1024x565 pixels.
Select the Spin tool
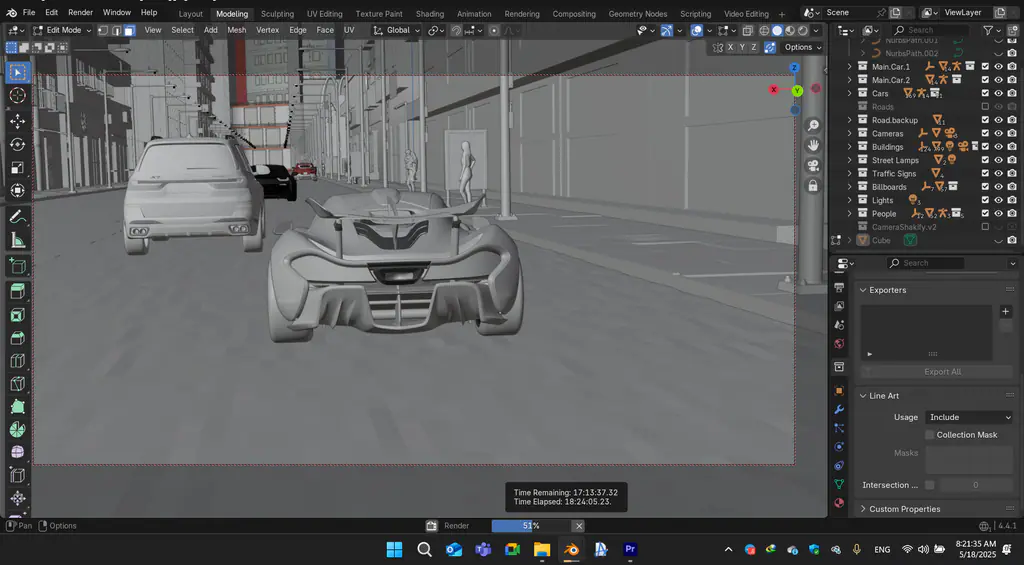(18, 429)
